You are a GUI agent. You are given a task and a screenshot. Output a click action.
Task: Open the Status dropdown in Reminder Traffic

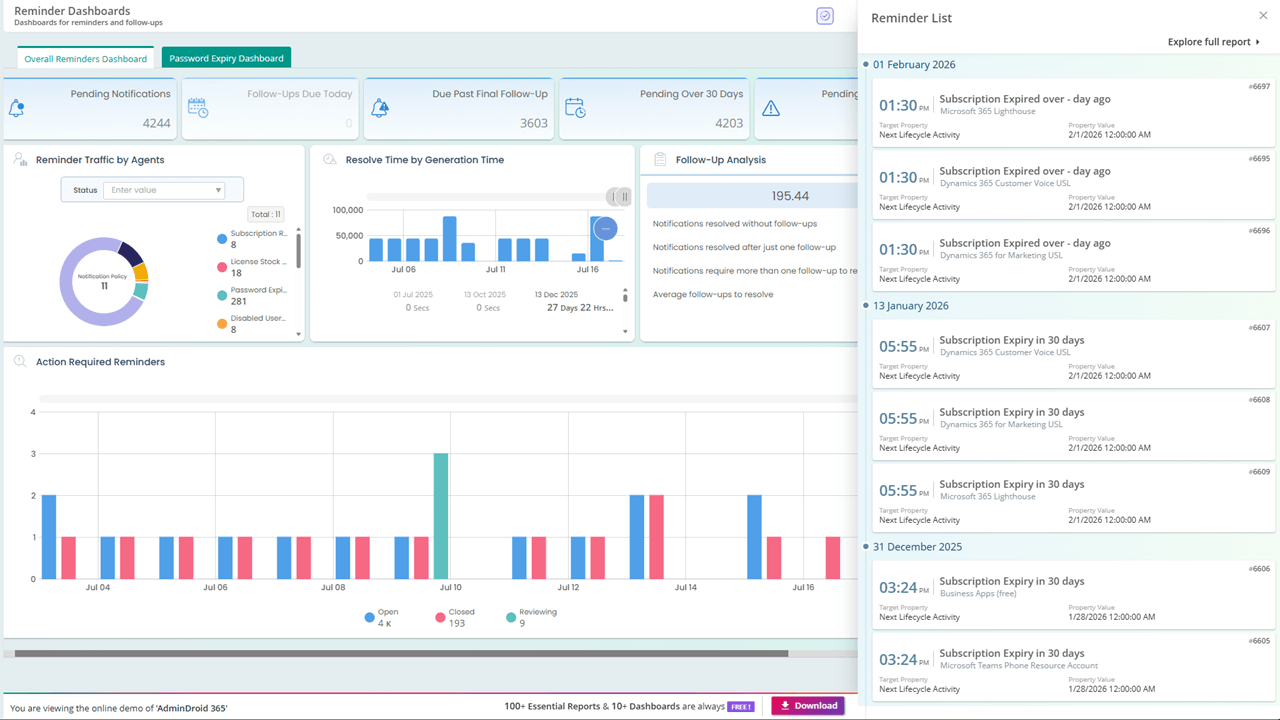(x=164, y=190)
